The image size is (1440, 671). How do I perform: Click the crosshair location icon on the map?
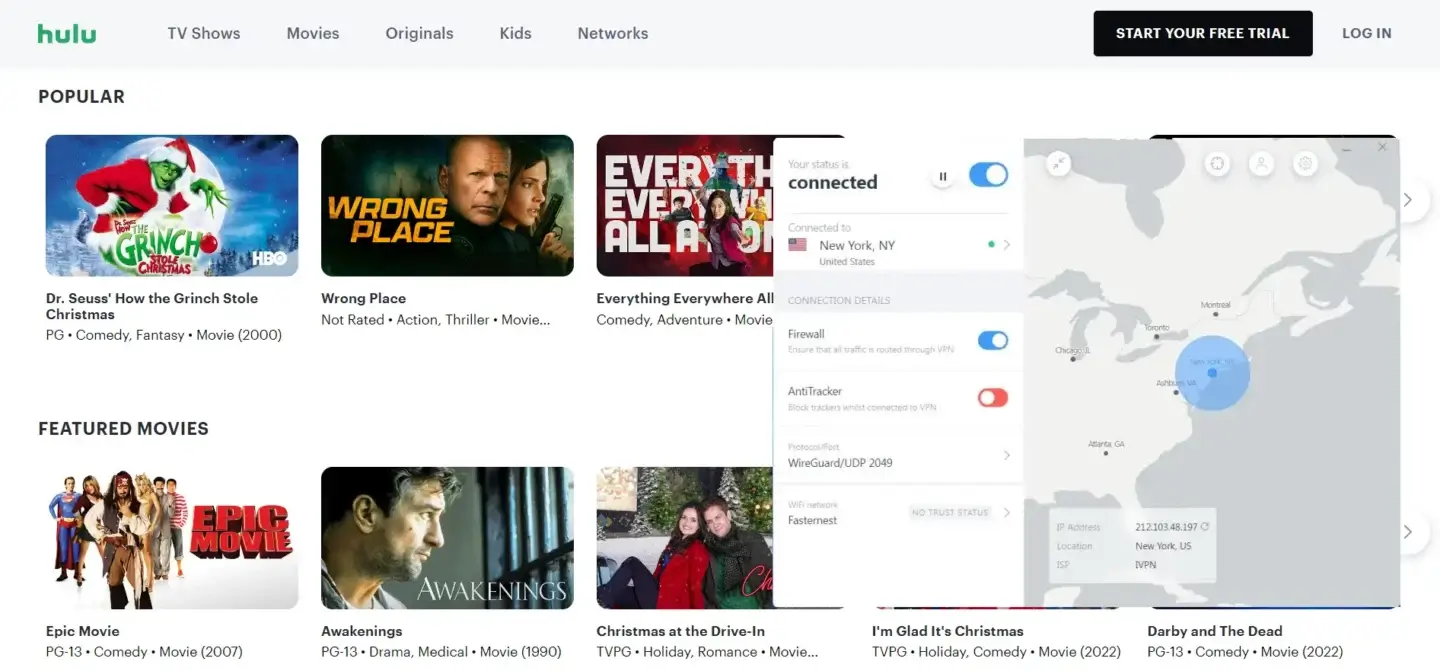[1217, 163]
